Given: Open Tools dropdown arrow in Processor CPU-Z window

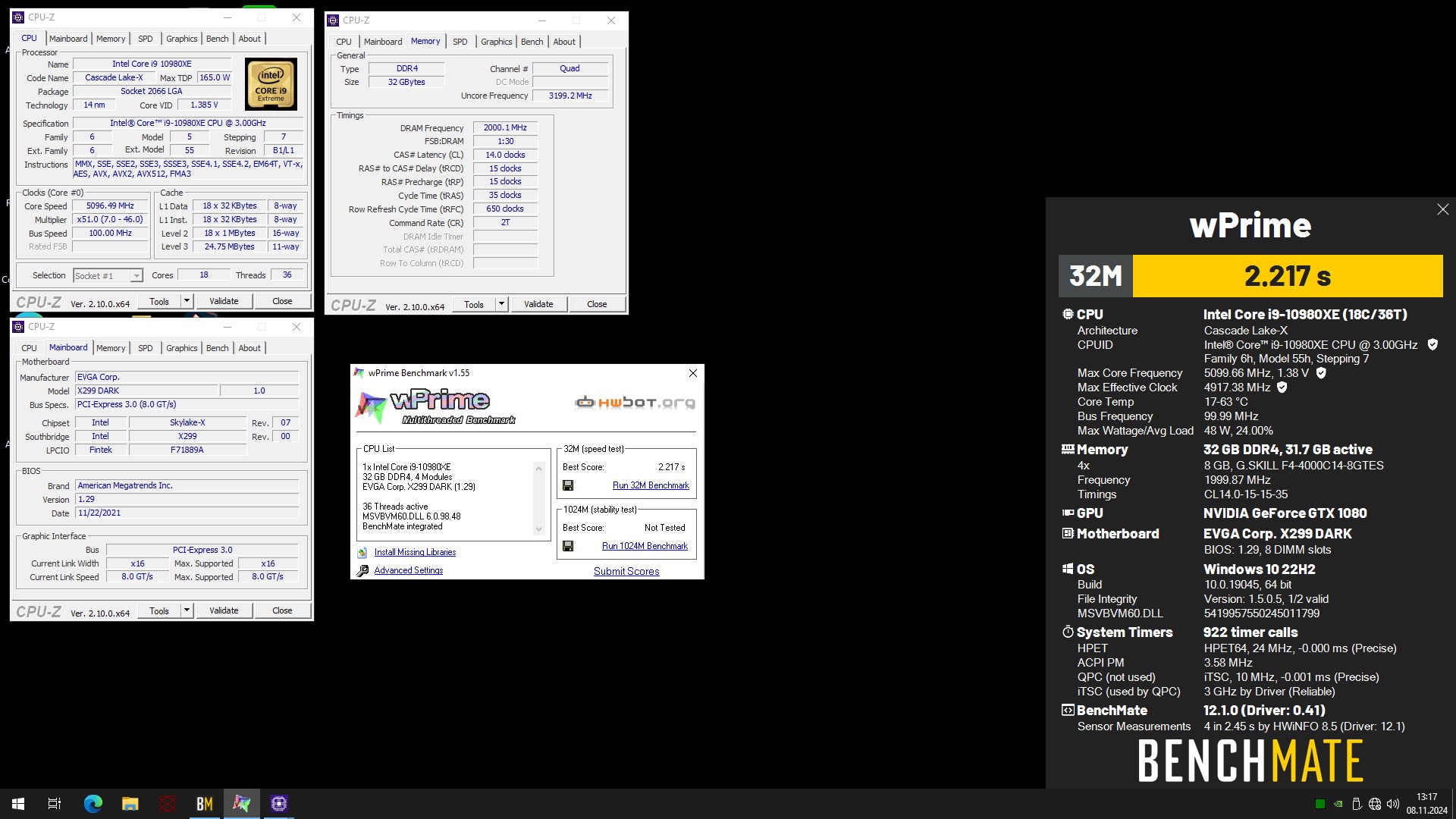Looking at the screenshot, I should click(187, 301).
